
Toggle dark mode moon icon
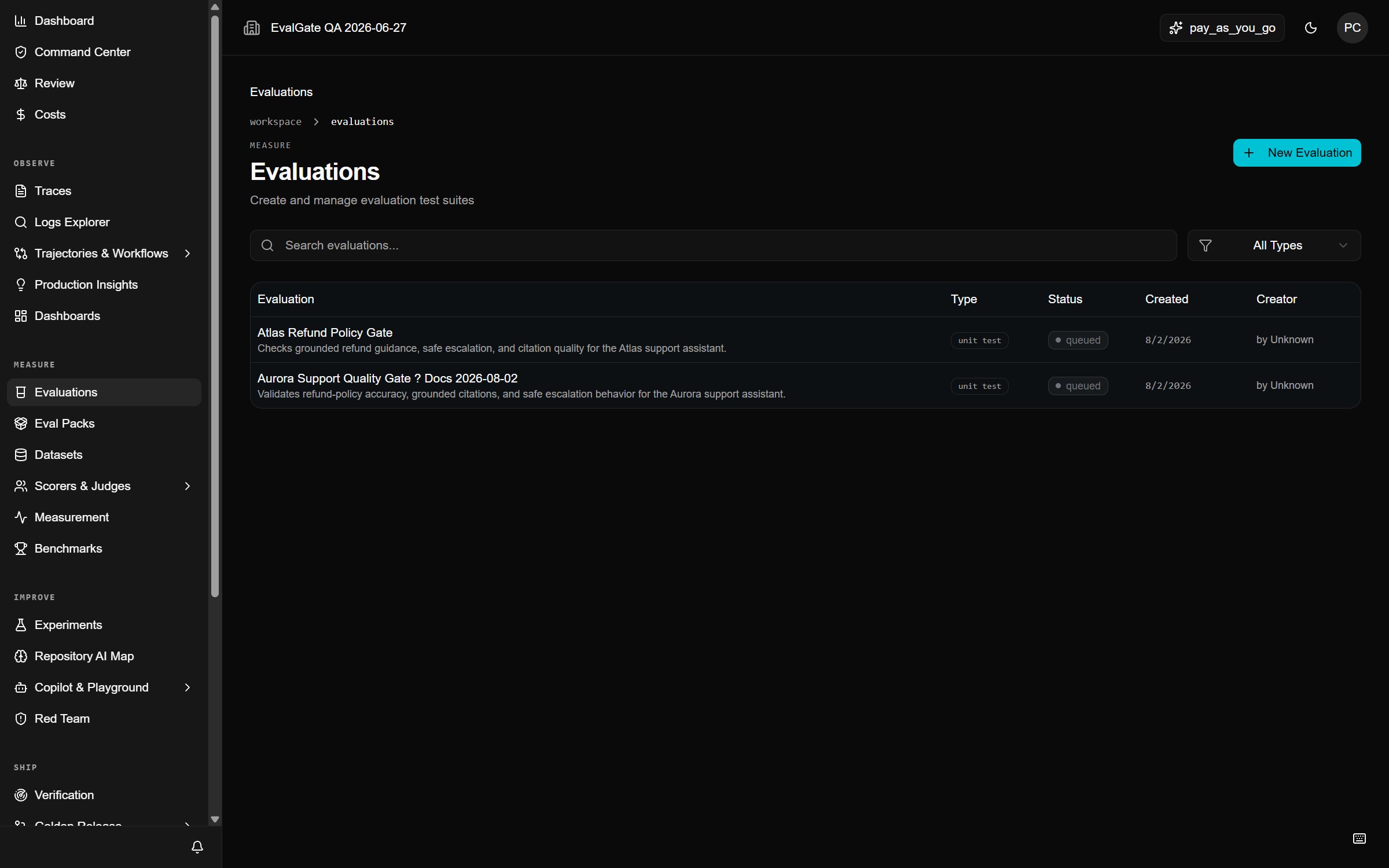[1311, 28]
